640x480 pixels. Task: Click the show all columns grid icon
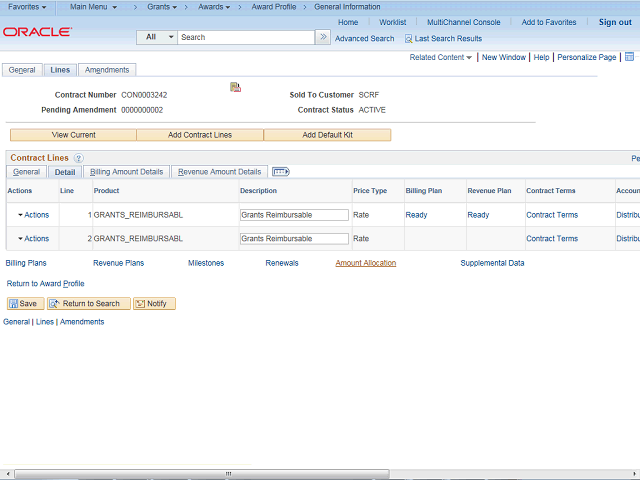pyautogui.click(x=281, y=172)
